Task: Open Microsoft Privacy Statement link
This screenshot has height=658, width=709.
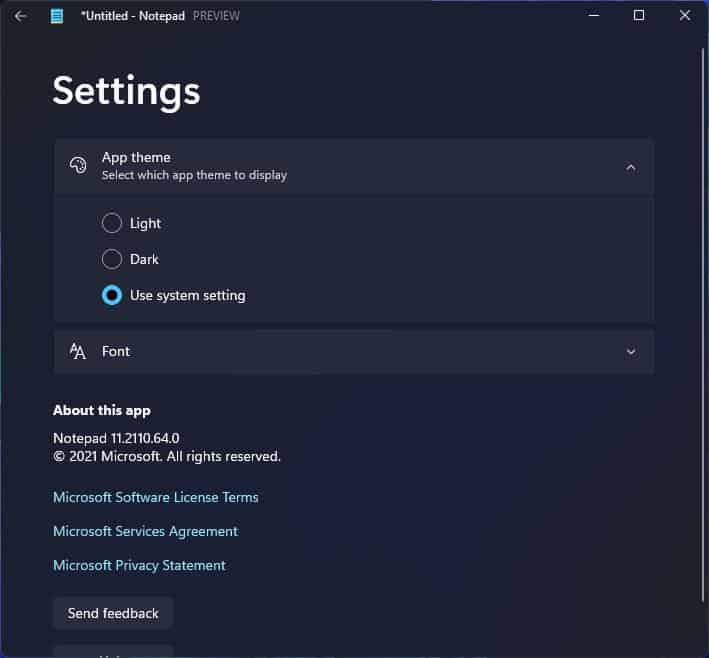Action: click(x=139, y=565)
